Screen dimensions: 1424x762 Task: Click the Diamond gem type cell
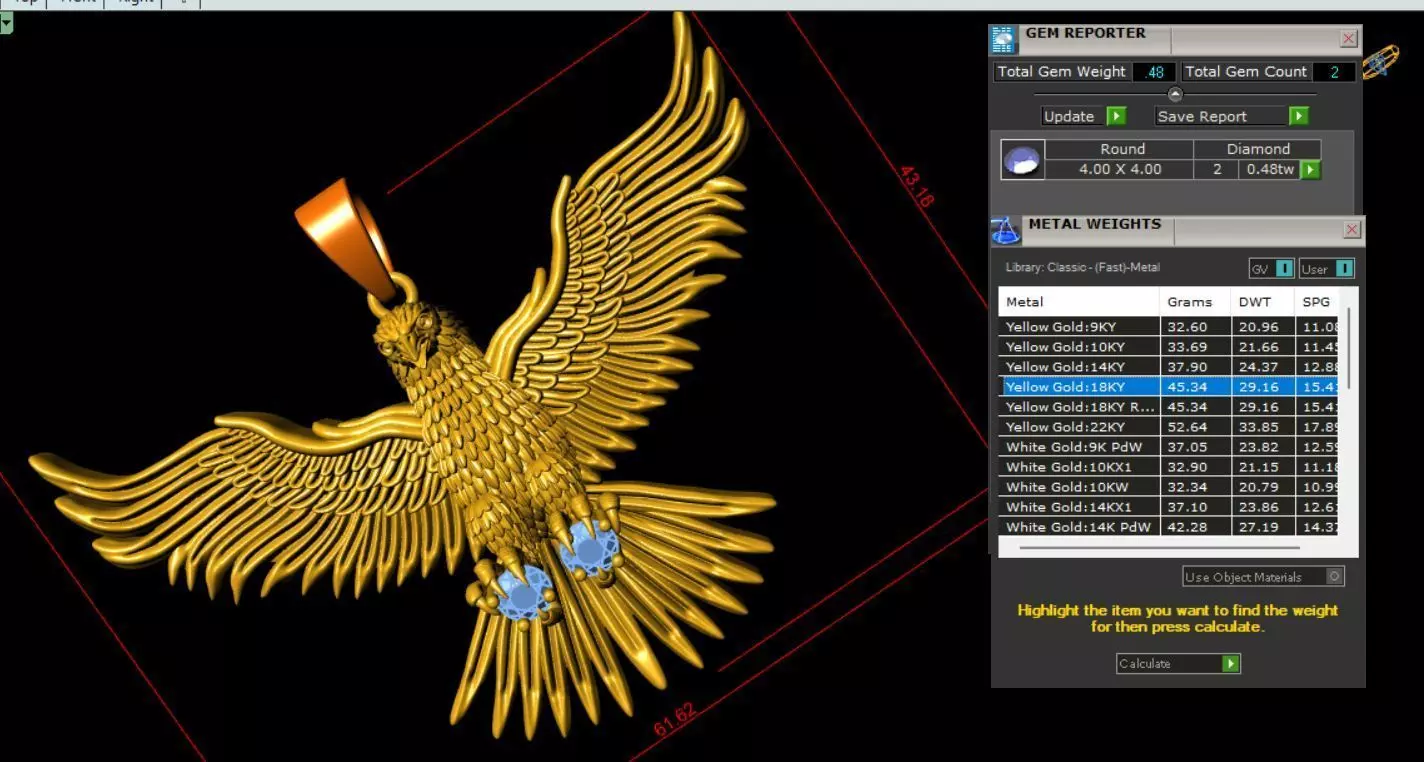coord(1258,149)
